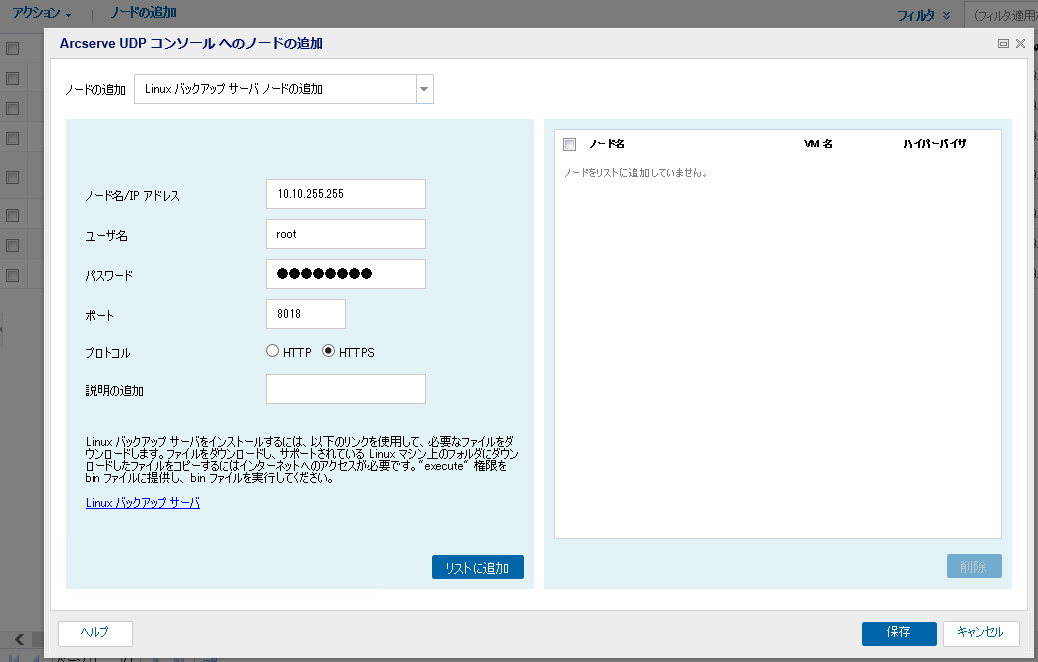Click the 説明の追加 text field
This screenshot has height=662, width=1038.
click(x=346, y=389)
